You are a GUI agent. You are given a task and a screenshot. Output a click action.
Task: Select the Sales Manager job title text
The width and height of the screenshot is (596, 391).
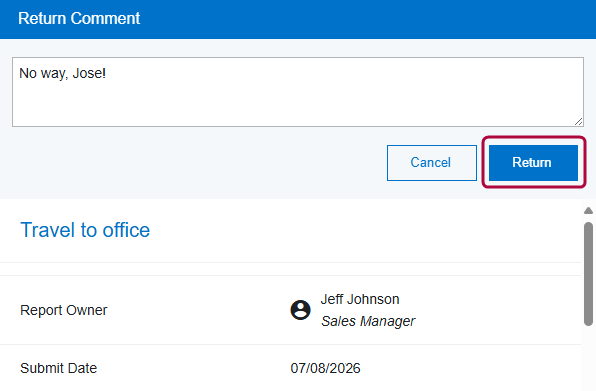point(368,321)
